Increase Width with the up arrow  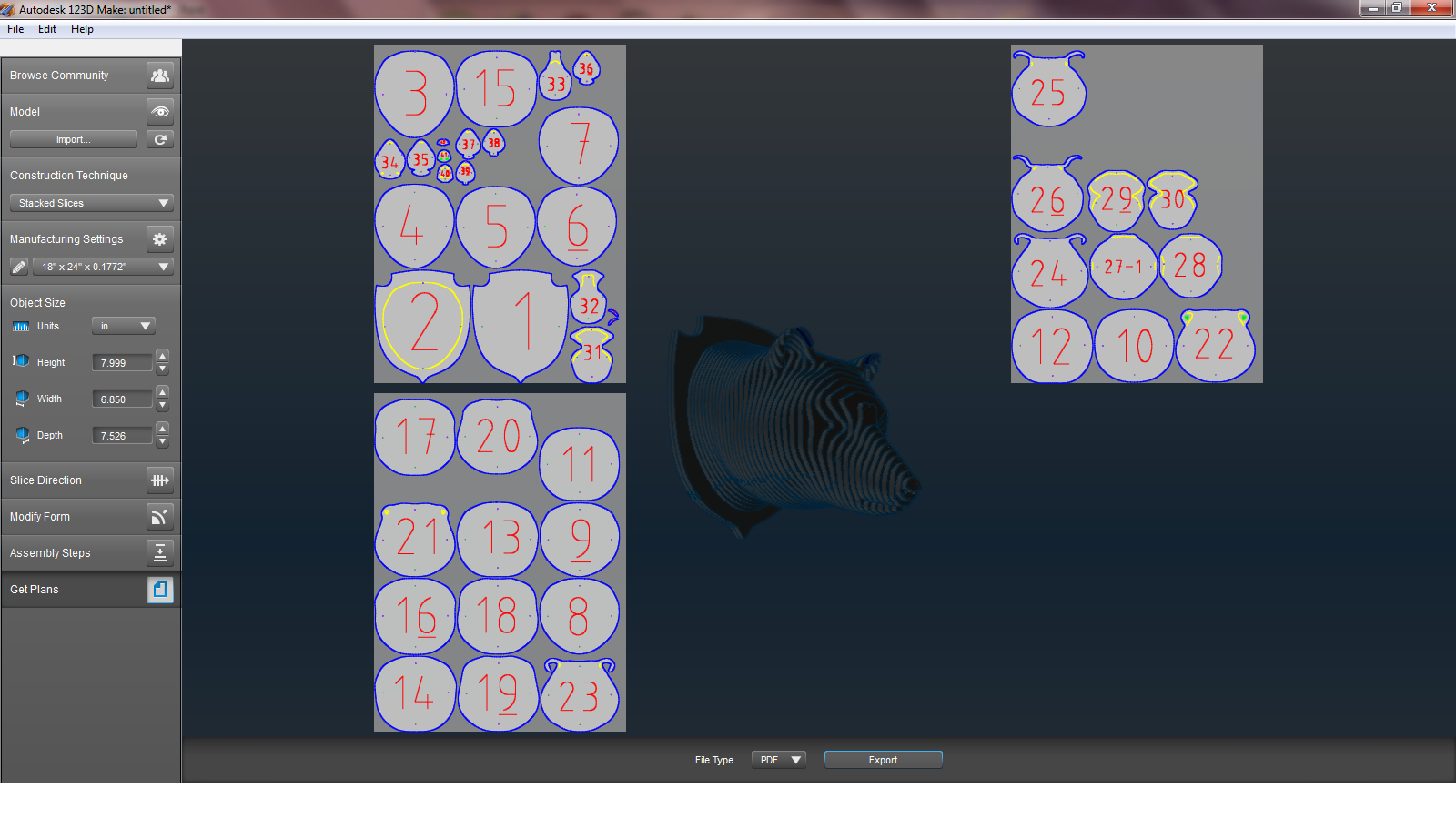coord(162,392)
